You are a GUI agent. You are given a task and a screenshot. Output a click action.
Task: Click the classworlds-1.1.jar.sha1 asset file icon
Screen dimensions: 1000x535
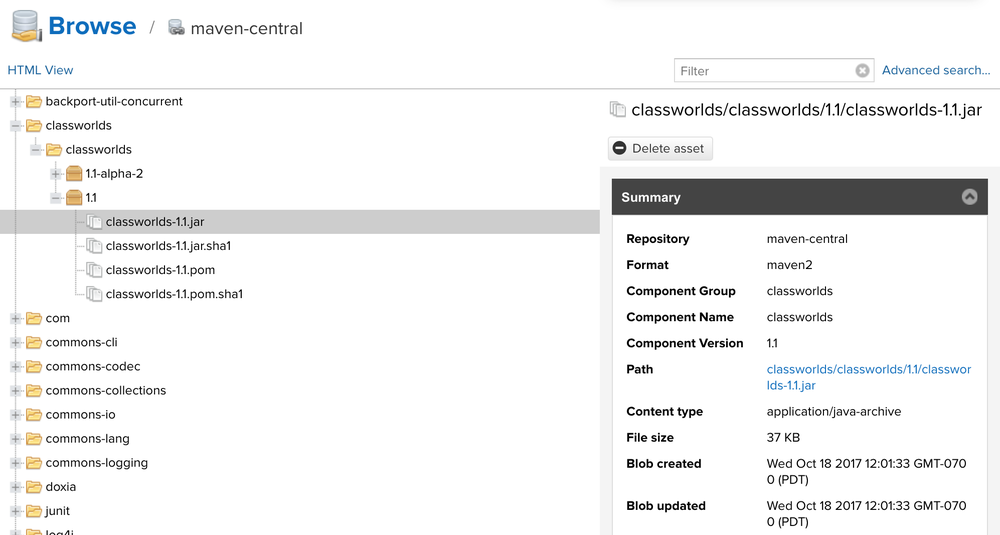94,246
